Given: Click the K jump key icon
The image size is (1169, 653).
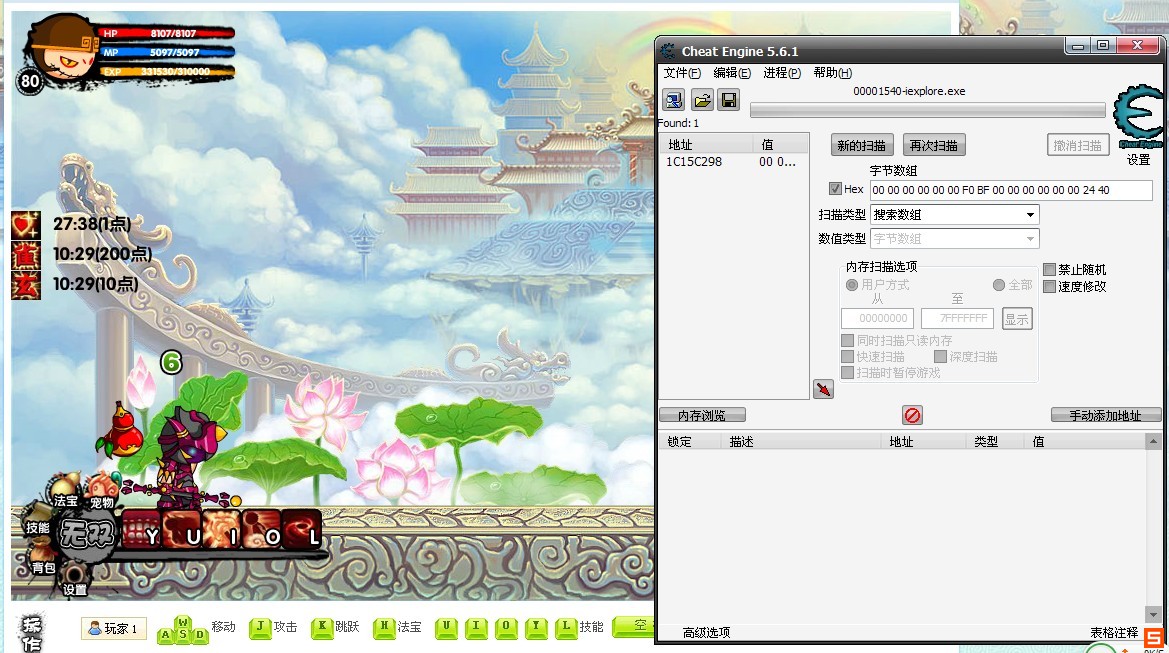Looking at the screenshot, I should [321, 627].
